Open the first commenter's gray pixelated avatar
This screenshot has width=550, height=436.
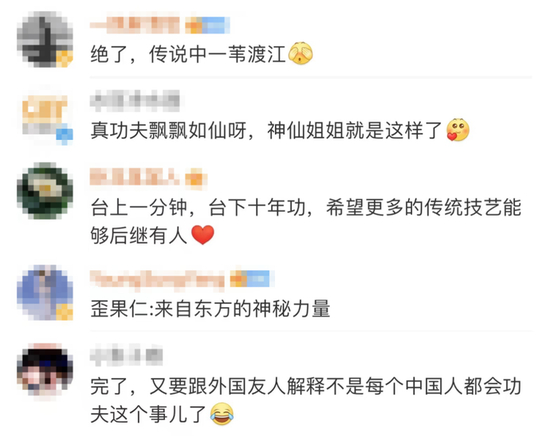pyautogui.click(x=45, y=39)
